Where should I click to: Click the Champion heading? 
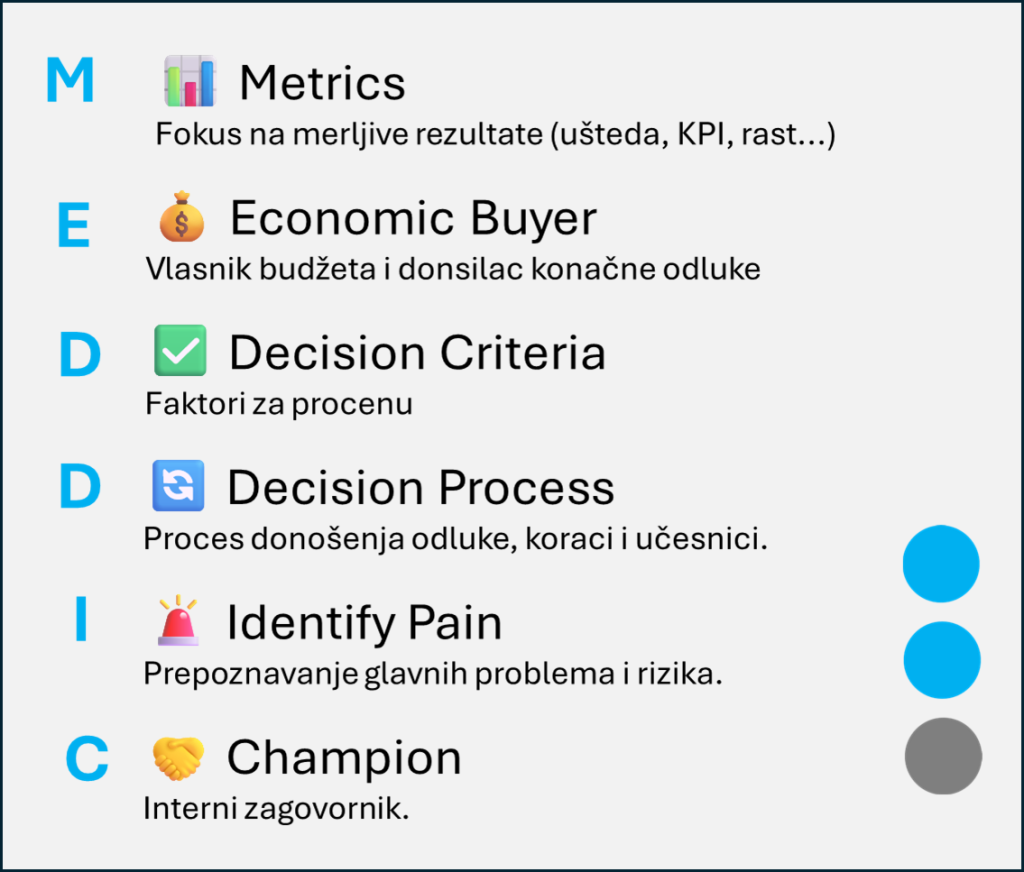coord(344,758)
